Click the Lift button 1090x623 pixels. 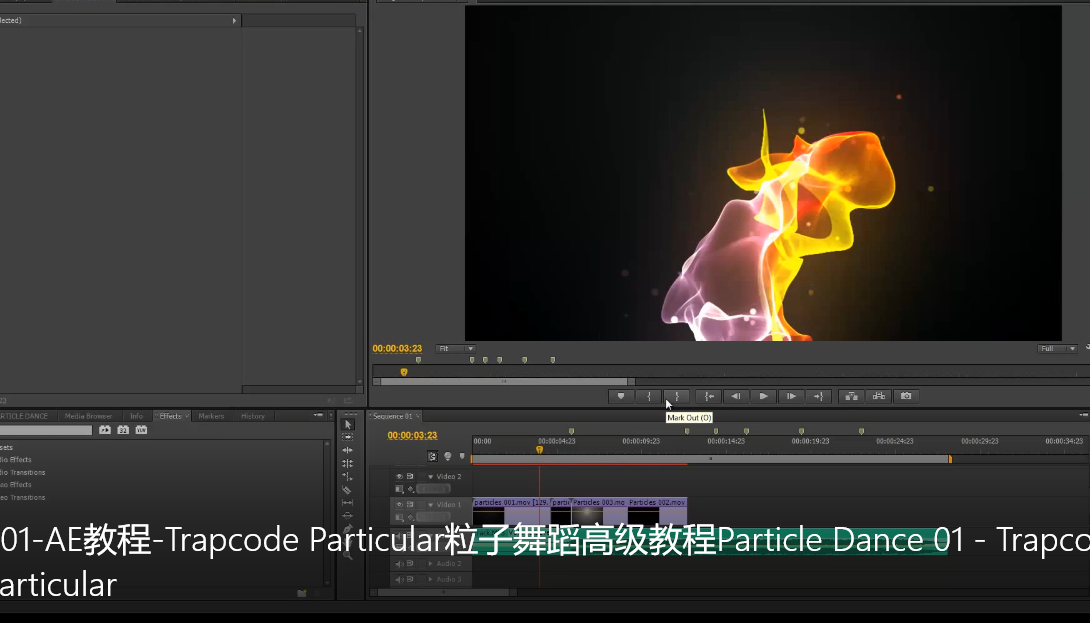[851, 396]
